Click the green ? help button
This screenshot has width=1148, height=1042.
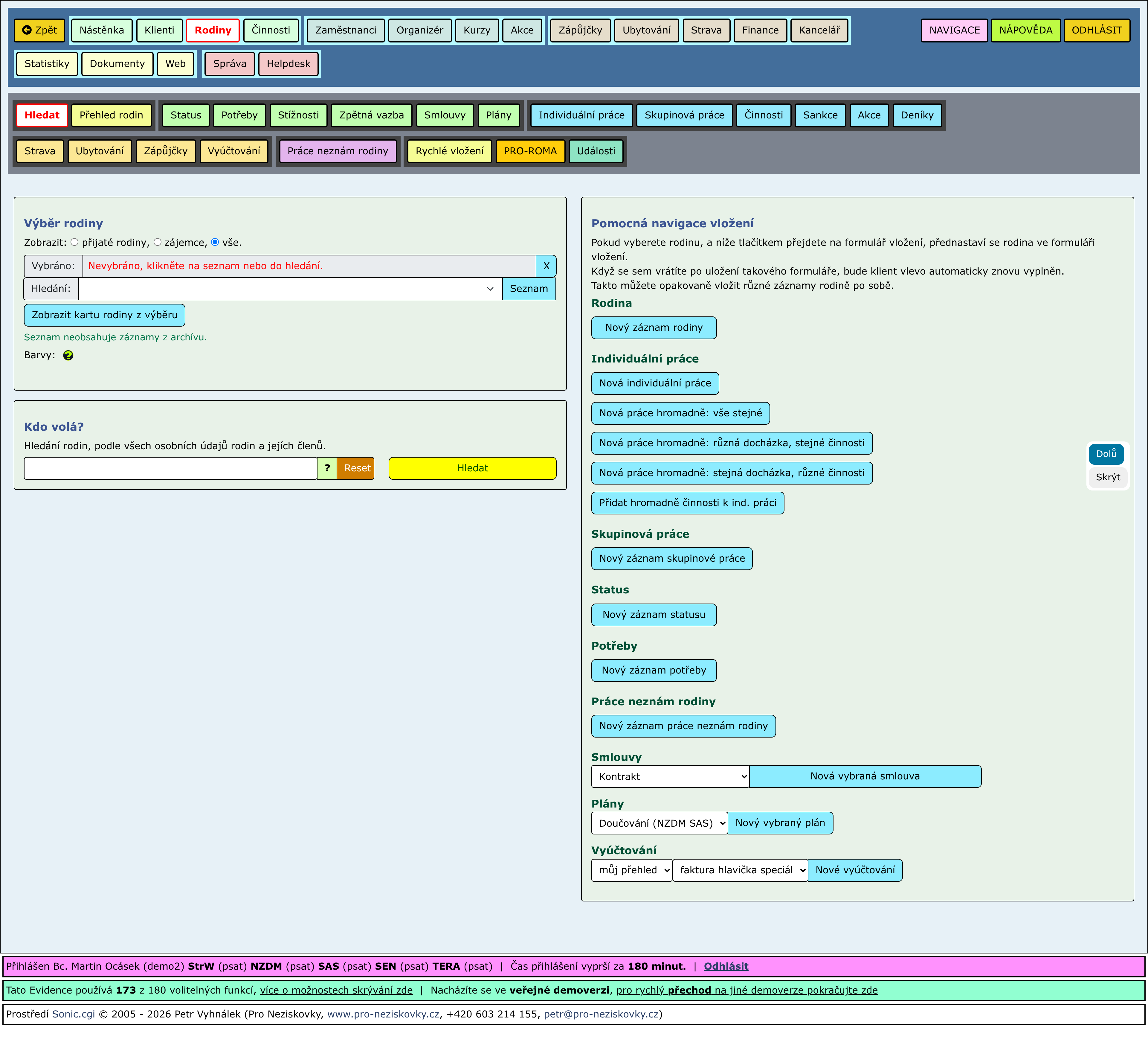327,468
